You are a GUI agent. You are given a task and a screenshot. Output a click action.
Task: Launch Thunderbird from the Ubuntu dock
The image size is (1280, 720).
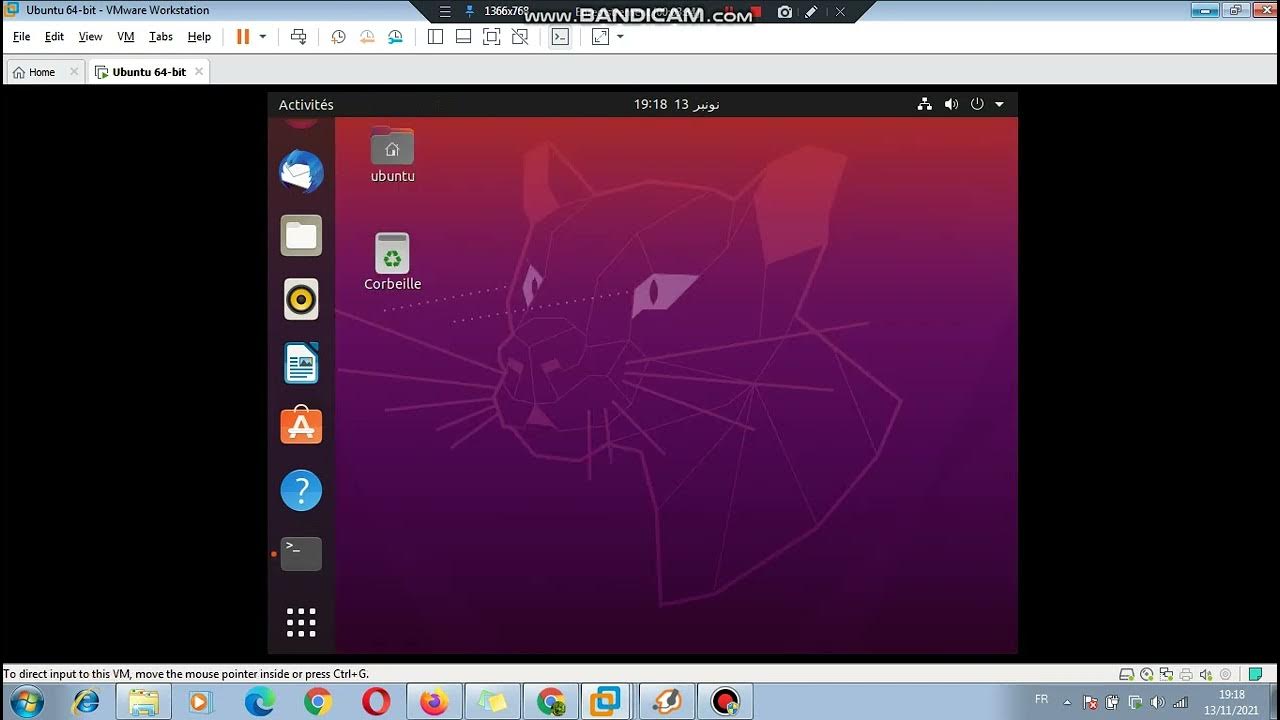pos(301,172)
